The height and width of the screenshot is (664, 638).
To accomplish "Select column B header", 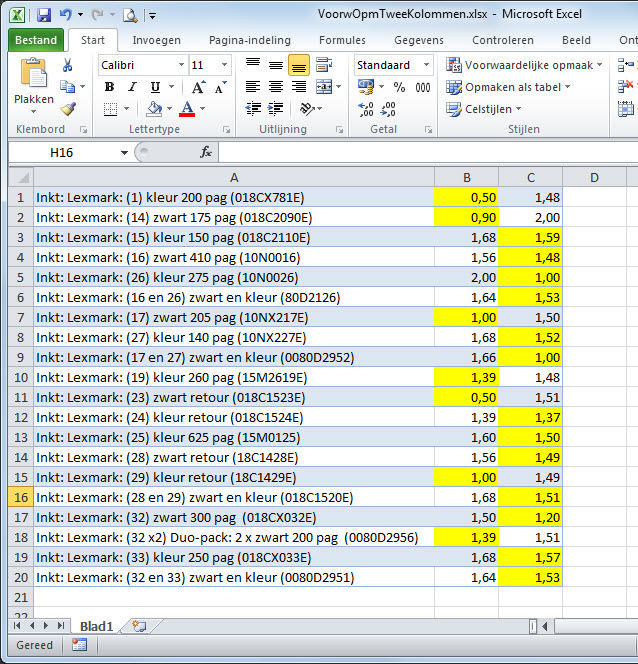I will point(467,177).
